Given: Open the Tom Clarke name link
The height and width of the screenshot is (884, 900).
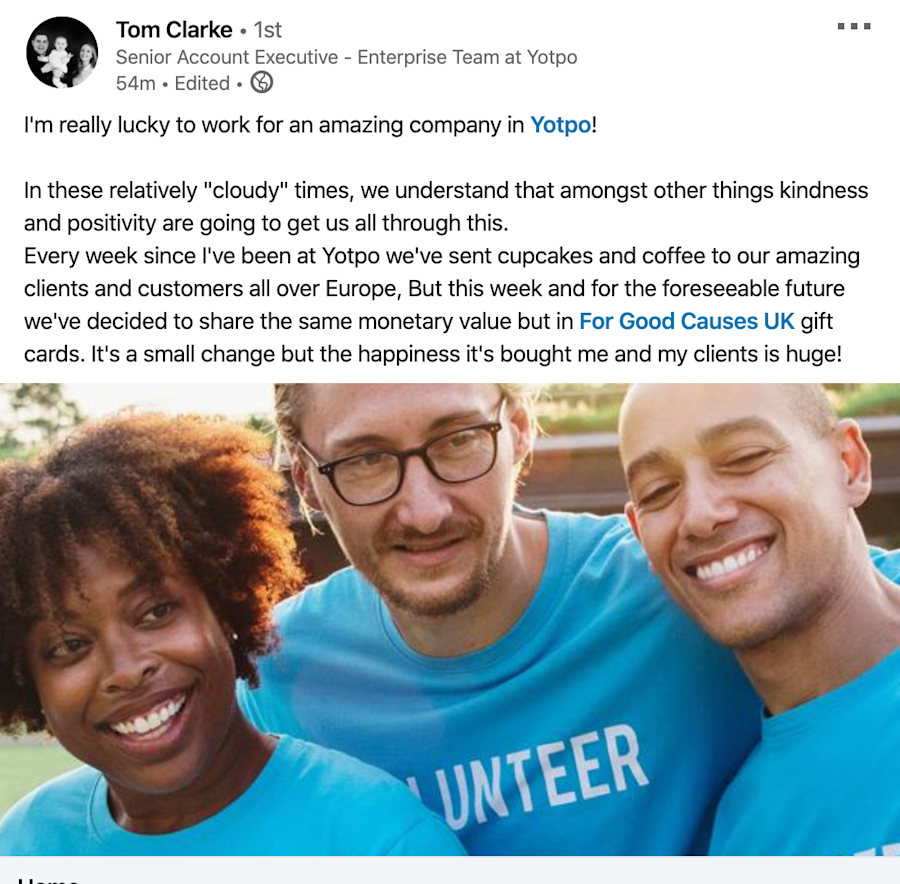Looking at the screenshot, I should [x=174, y=29].
